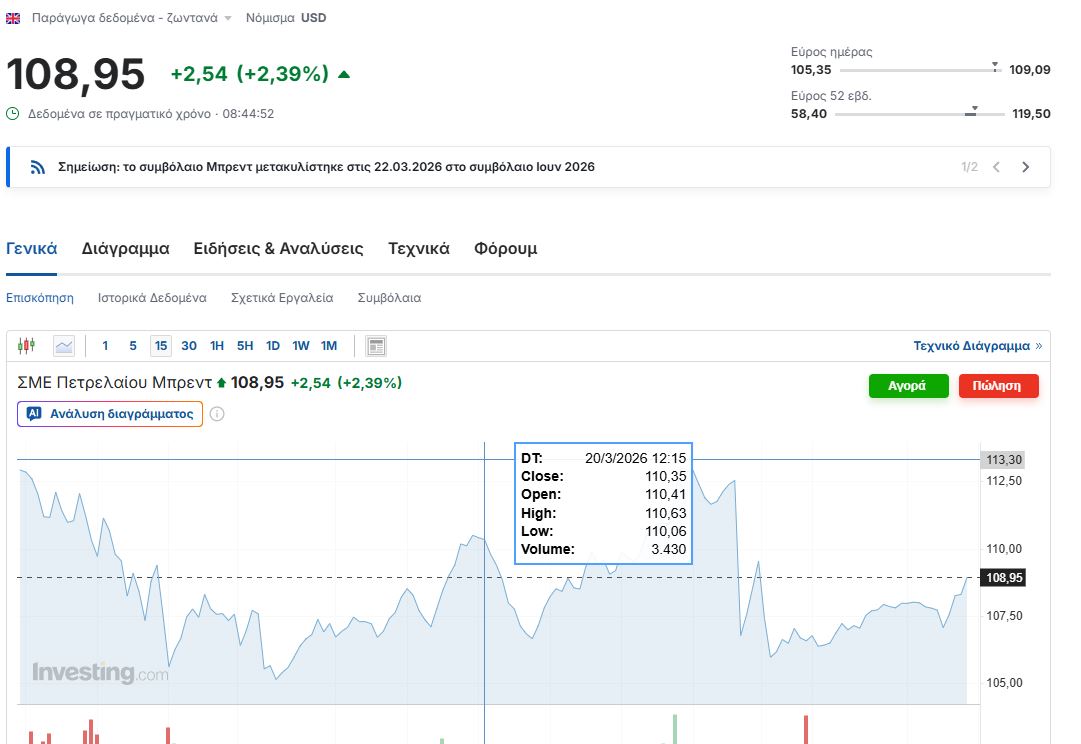The height and width of the screenshot is (744, 1081).
Task: Click the news layout icon in chart toolbar
Action: pos(376,346)
